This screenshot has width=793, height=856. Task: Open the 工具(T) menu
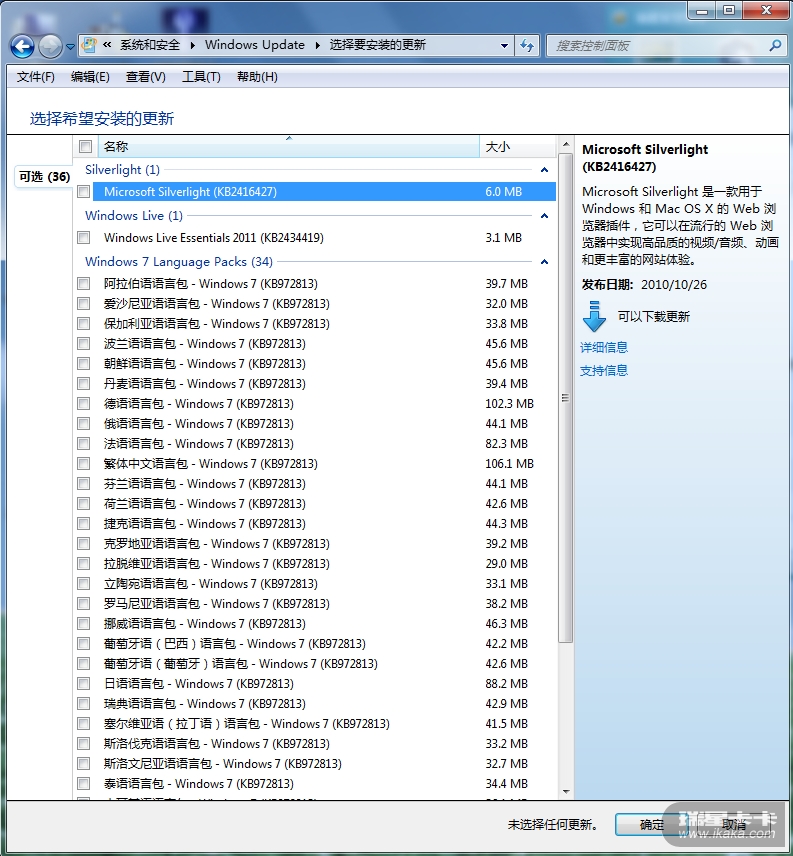click(201, 77)
